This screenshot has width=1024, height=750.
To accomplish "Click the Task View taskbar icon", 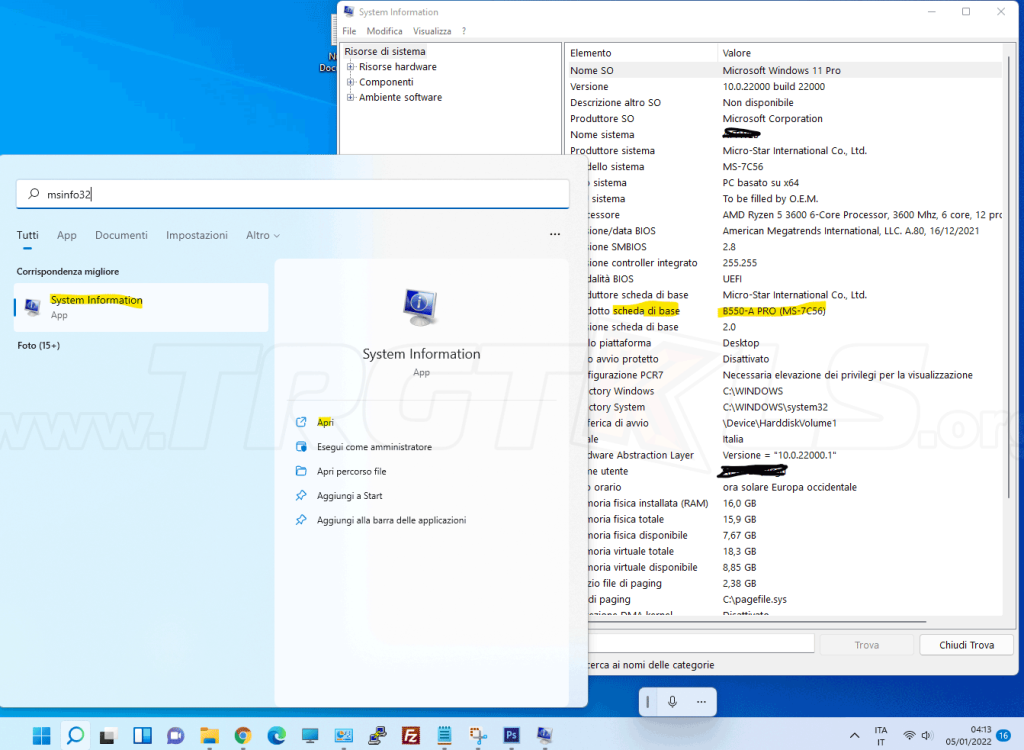I will pyautogui.click(x=108, y=736).
